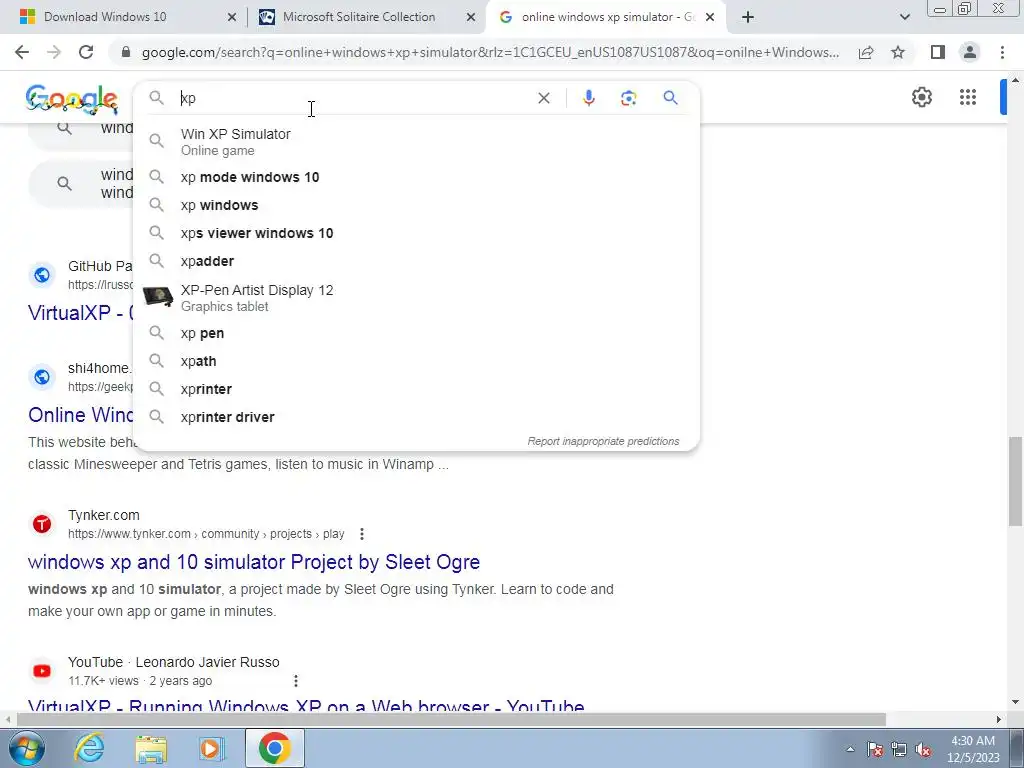Select xps viewer windows 10 suggestion
This screenshot has width=1024, height=768.
pyautogui.click(x=417, y=233)
